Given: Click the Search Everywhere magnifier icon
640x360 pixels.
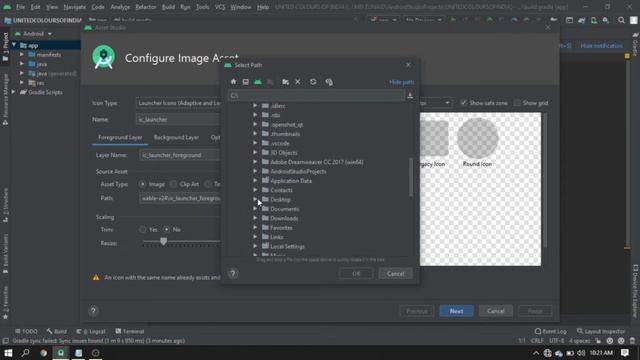Looking at the screenshot, I should [621, 20].
